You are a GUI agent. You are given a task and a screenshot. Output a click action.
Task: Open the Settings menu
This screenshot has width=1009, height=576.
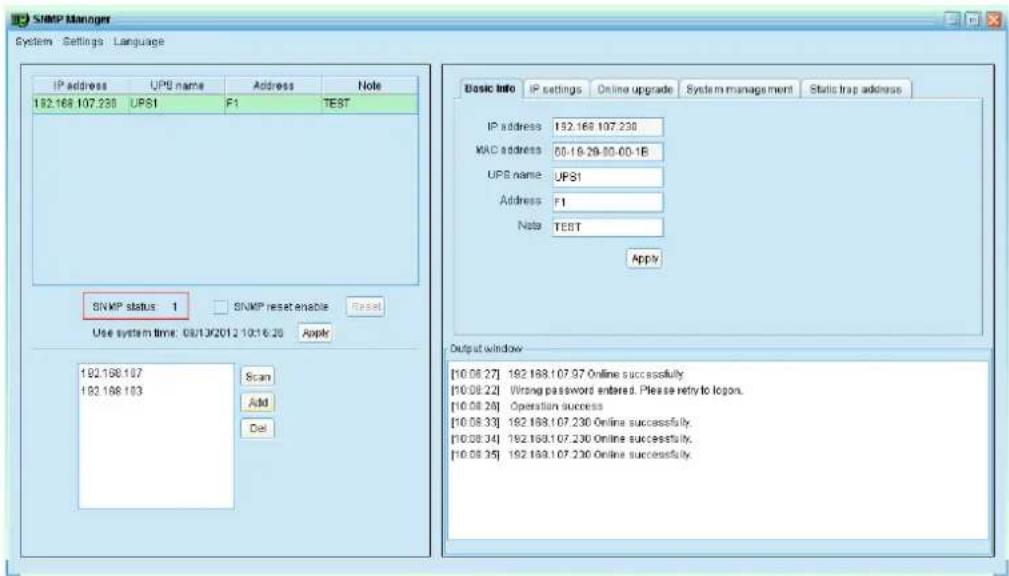[x=83, y=41]
